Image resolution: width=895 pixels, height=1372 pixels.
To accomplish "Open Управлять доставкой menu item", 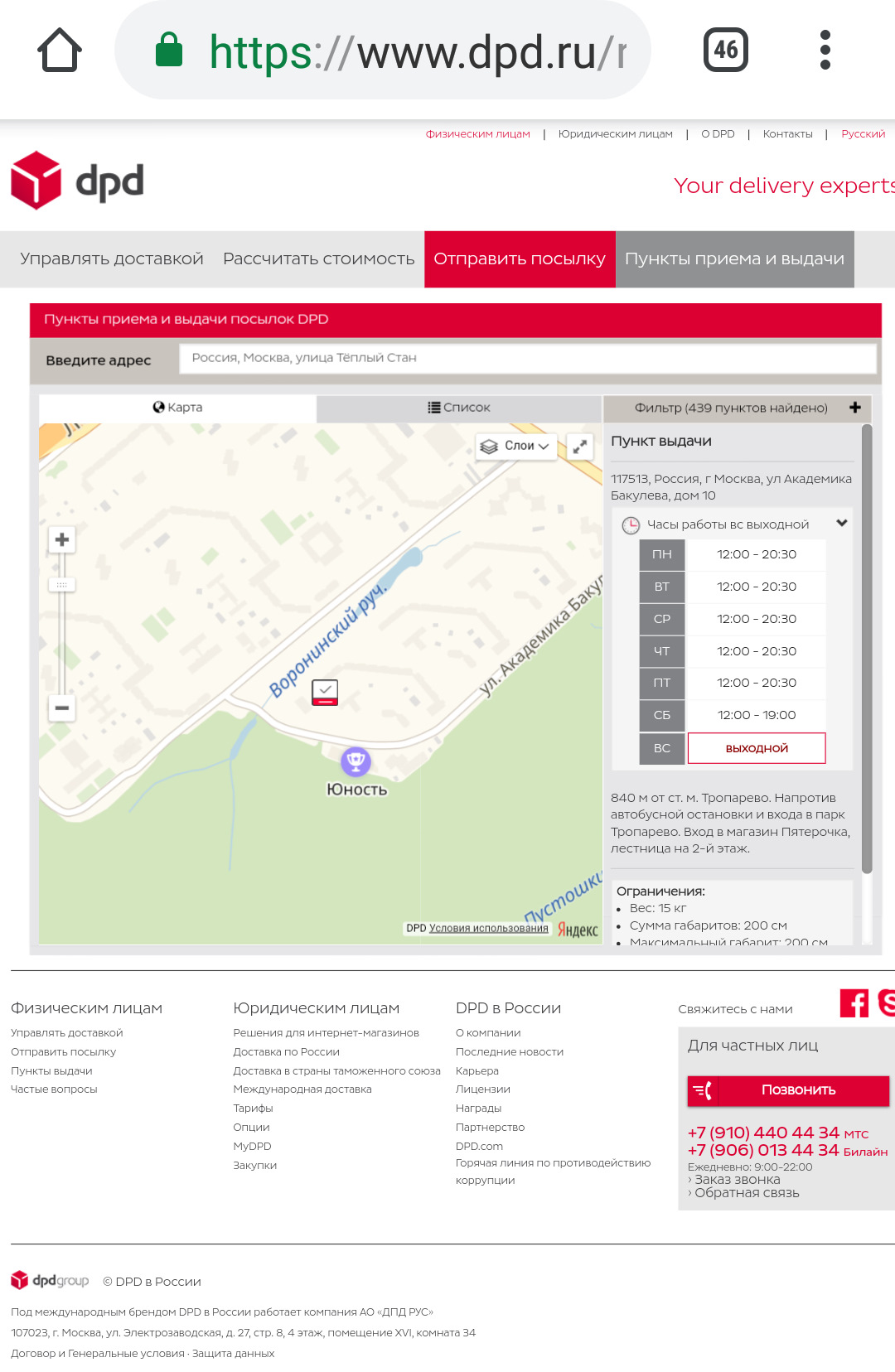I will (x=112, y=258).
